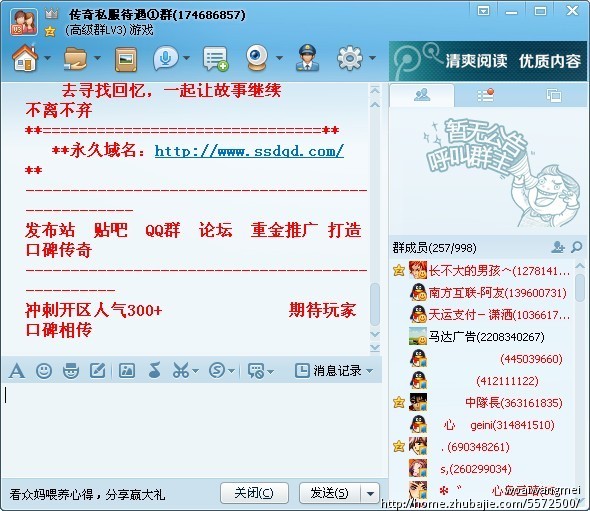590x511 pixels.
Task: Expand the voice chat dropdown arrow
Action: click(x=186, y=58)
